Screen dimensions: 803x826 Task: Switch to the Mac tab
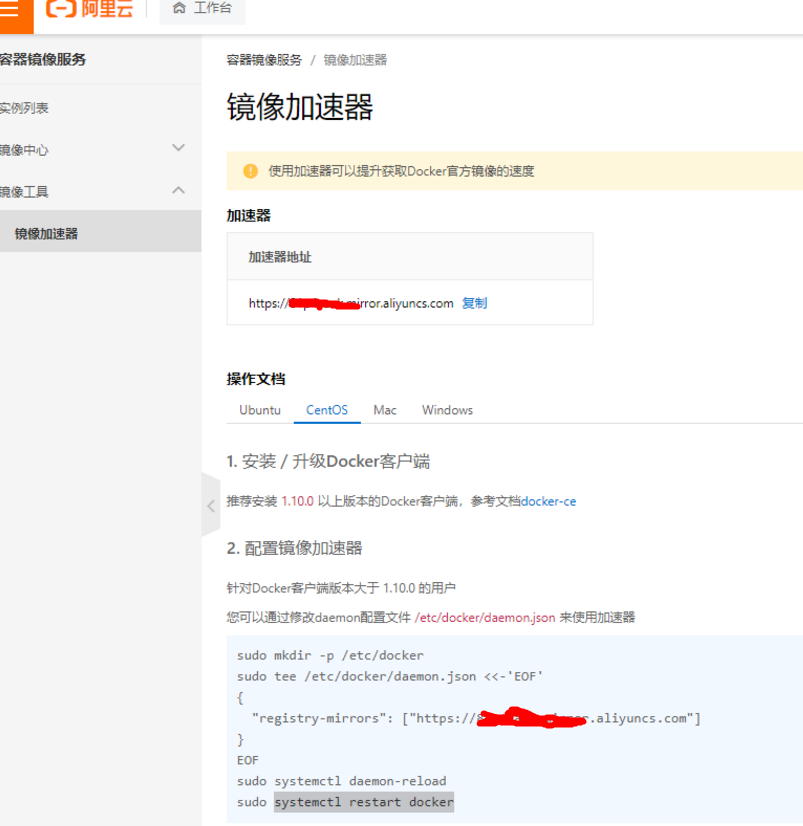click(385, 410)
